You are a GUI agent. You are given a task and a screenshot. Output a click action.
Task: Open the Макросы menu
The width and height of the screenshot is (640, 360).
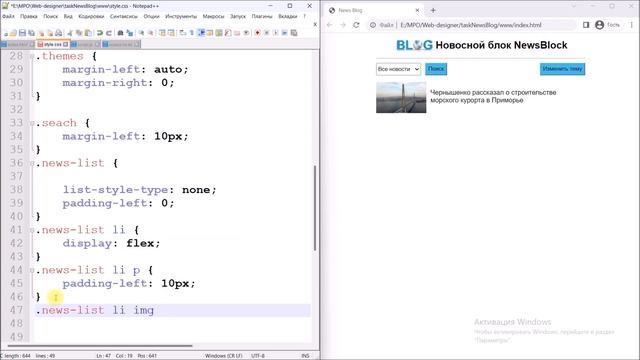pos(213,16)
